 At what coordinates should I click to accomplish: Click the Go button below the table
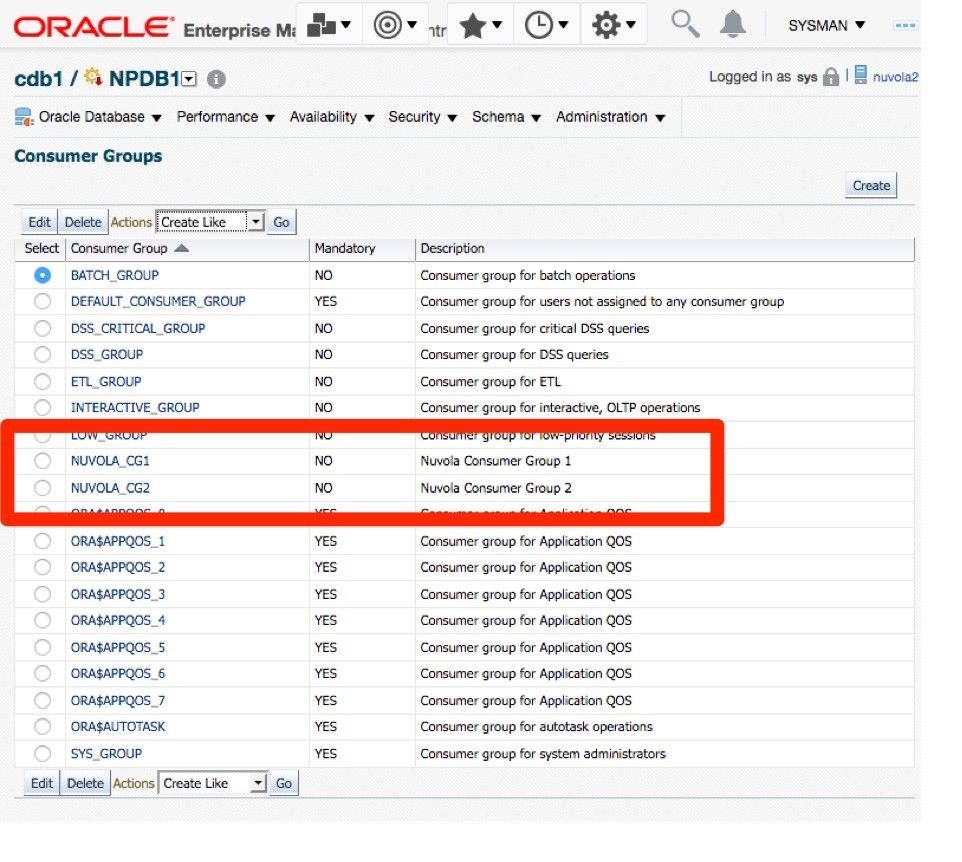pos(283,783)
